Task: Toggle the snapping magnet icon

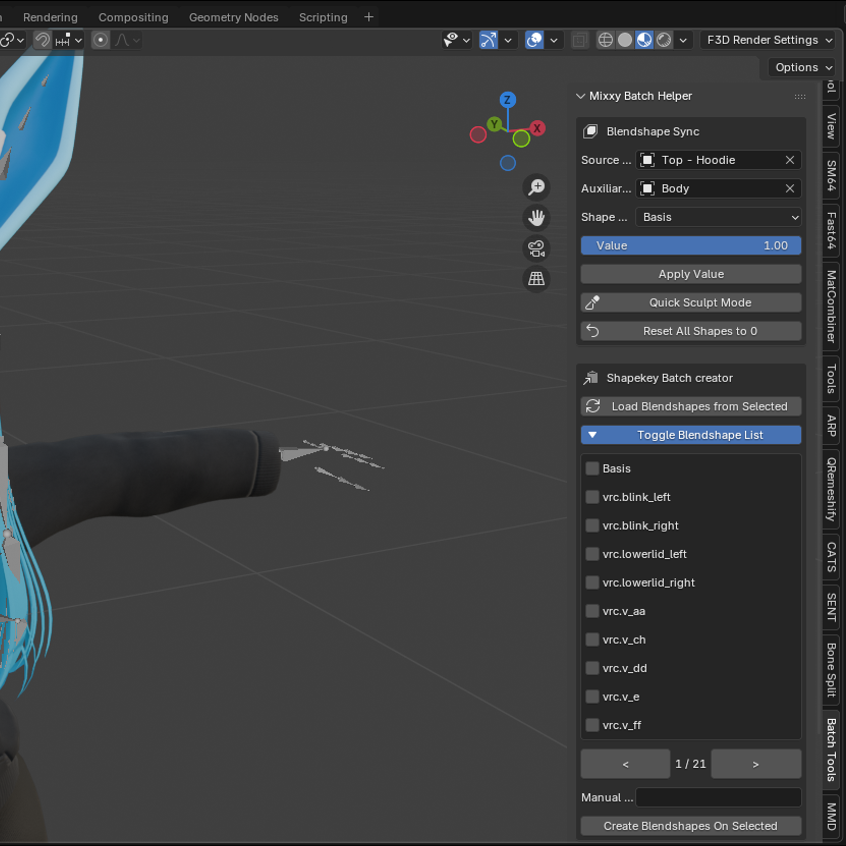Action: [42, 40]
